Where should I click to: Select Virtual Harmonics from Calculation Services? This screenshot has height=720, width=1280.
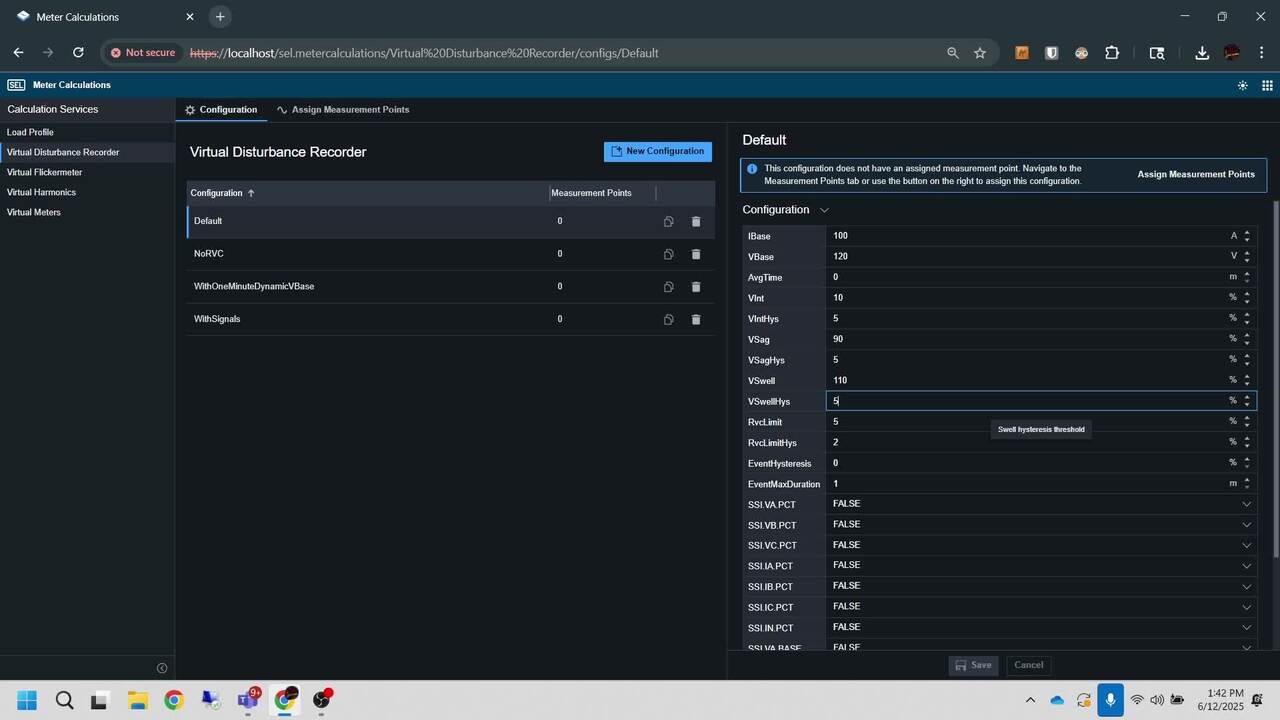pos(41,192)
